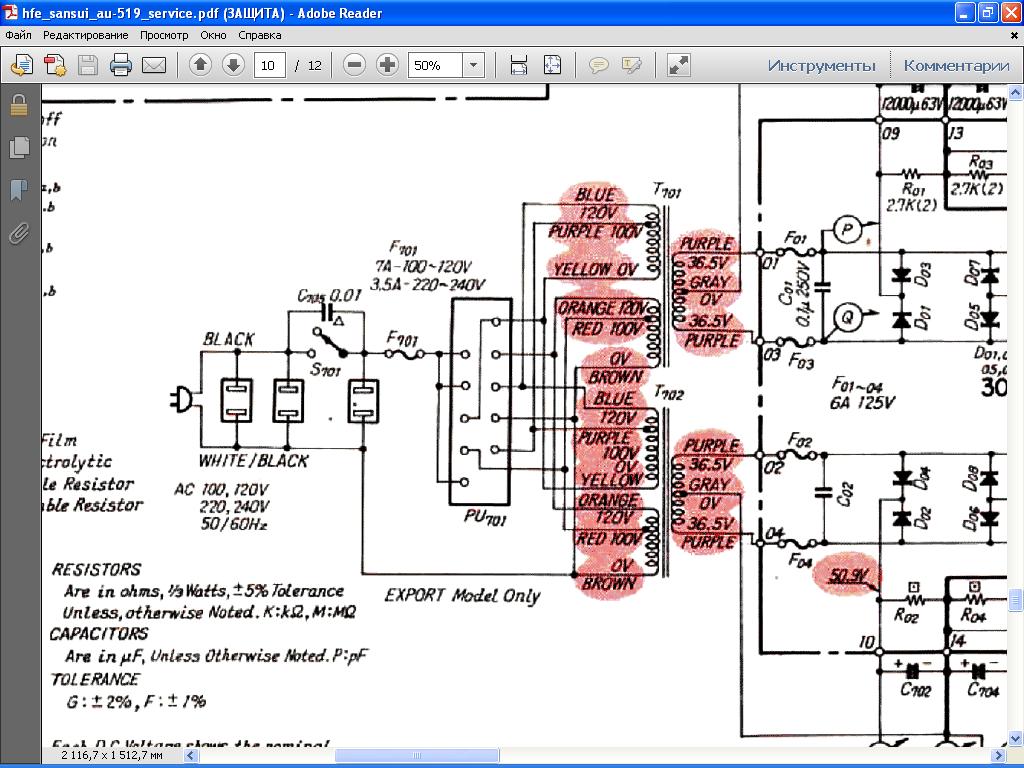Image resolution: width=1024 pixels, height=768 pixels.
Task: Open the Инструменты pane
Action: 821,66
